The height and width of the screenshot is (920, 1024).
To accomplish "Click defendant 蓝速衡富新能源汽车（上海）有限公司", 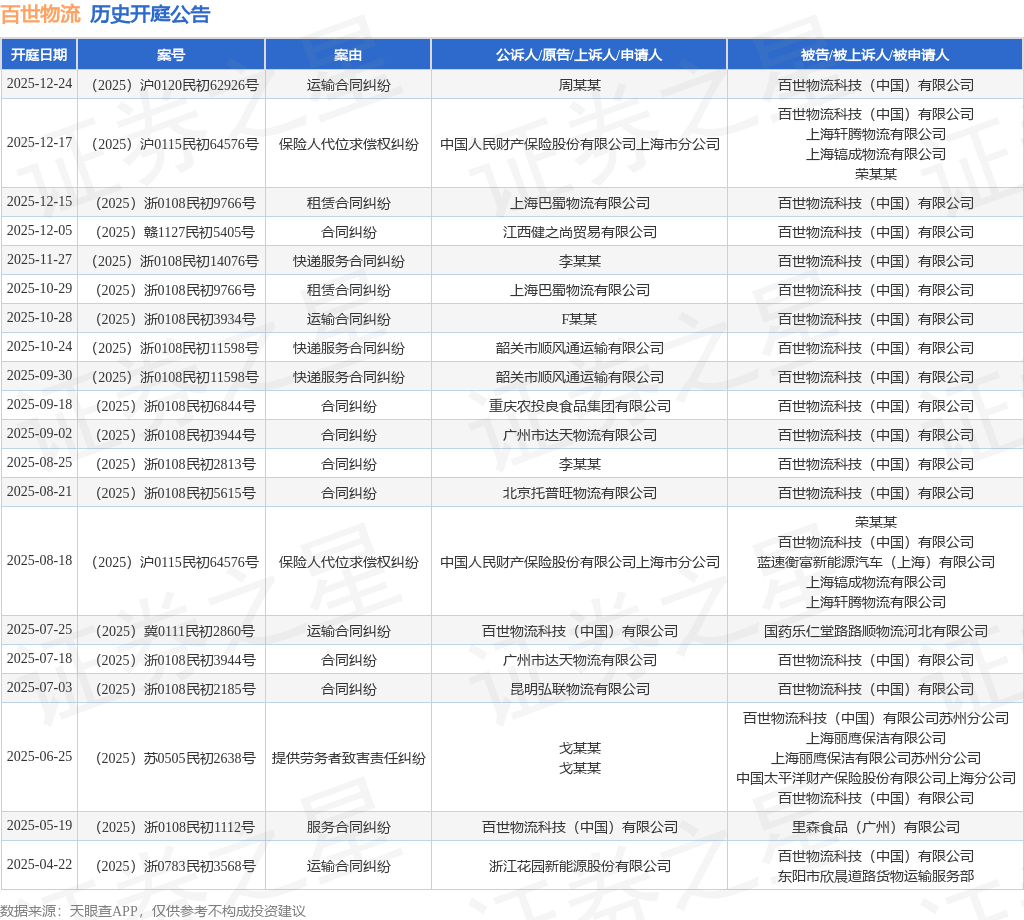I will click(875, 562).
